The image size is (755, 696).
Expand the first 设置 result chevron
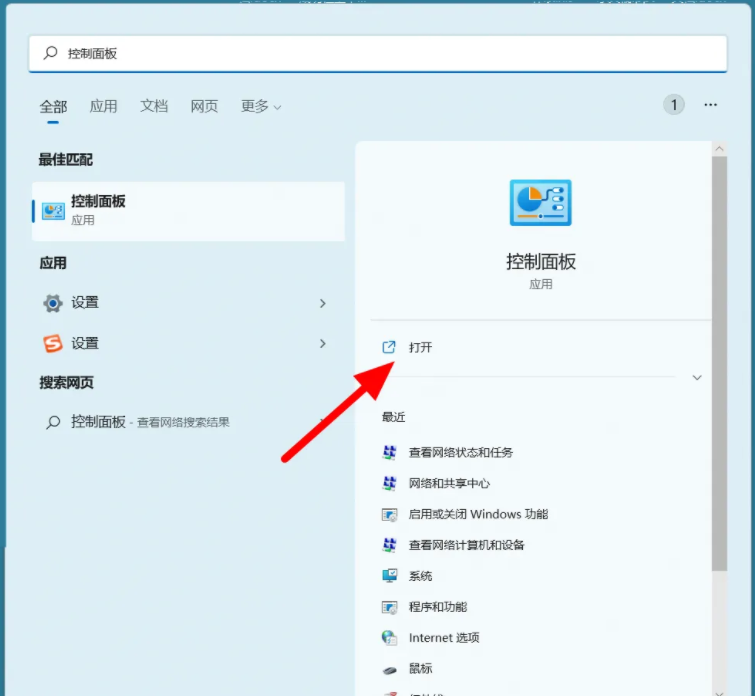click(323, 303)
